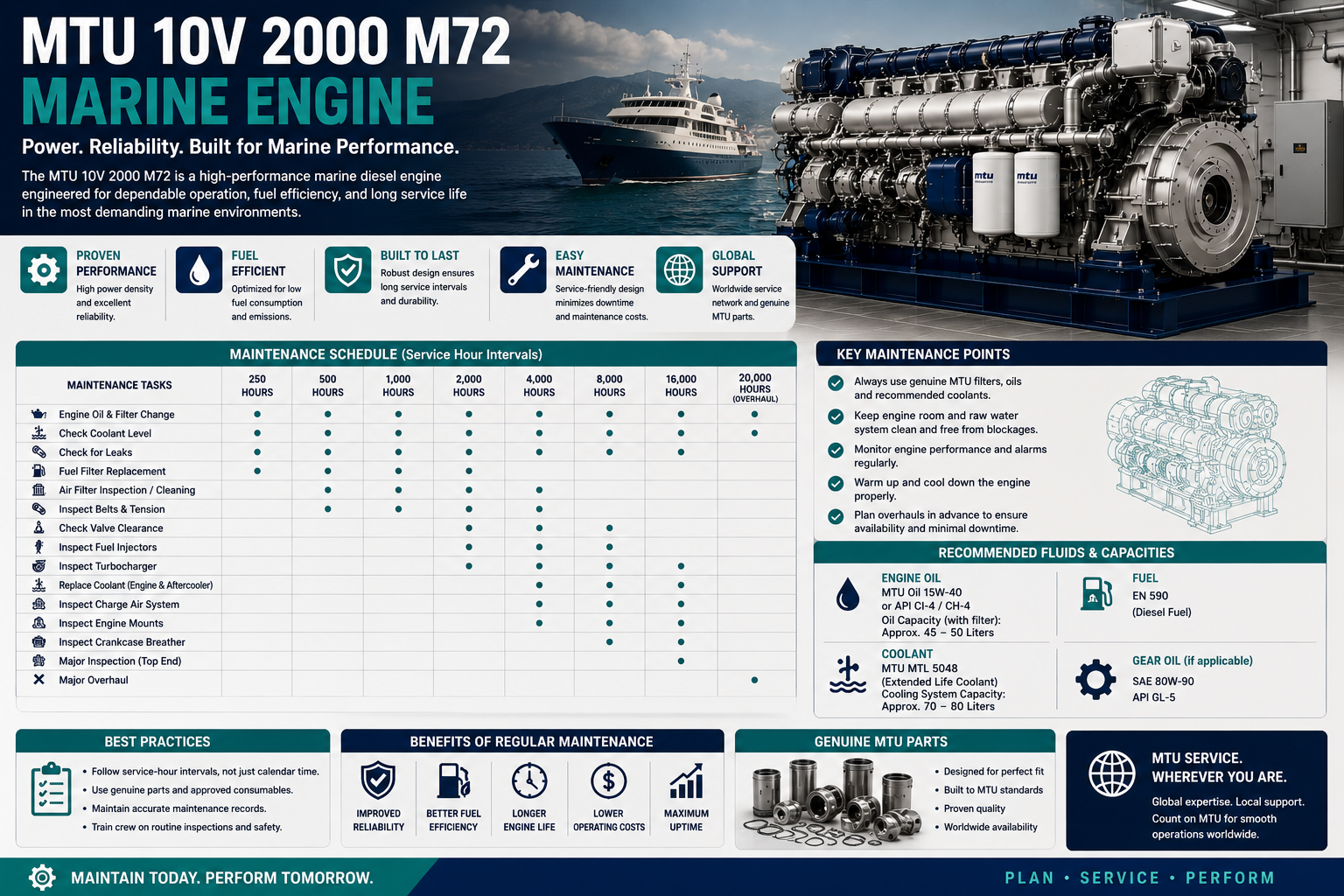Screen dimensions: 1344x896
Task: Click the Engine Oil & Filter Change row icon
Action: click(38, 414)
